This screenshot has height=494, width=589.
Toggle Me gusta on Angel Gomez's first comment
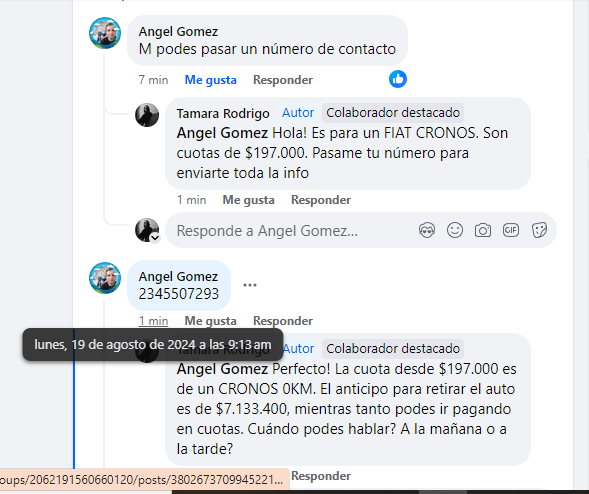tap(210, 80)
